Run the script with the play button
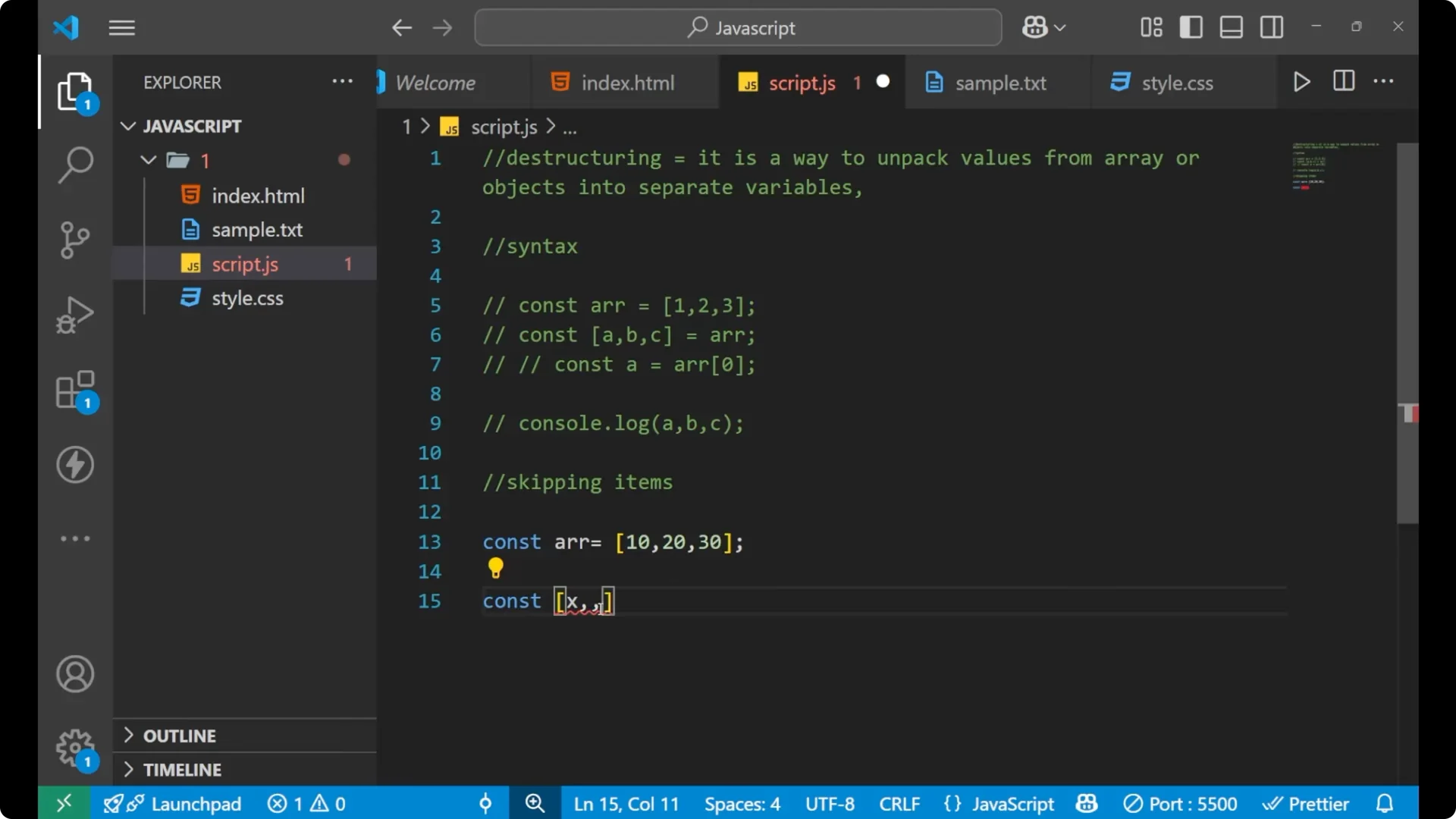 [1302, 81]
